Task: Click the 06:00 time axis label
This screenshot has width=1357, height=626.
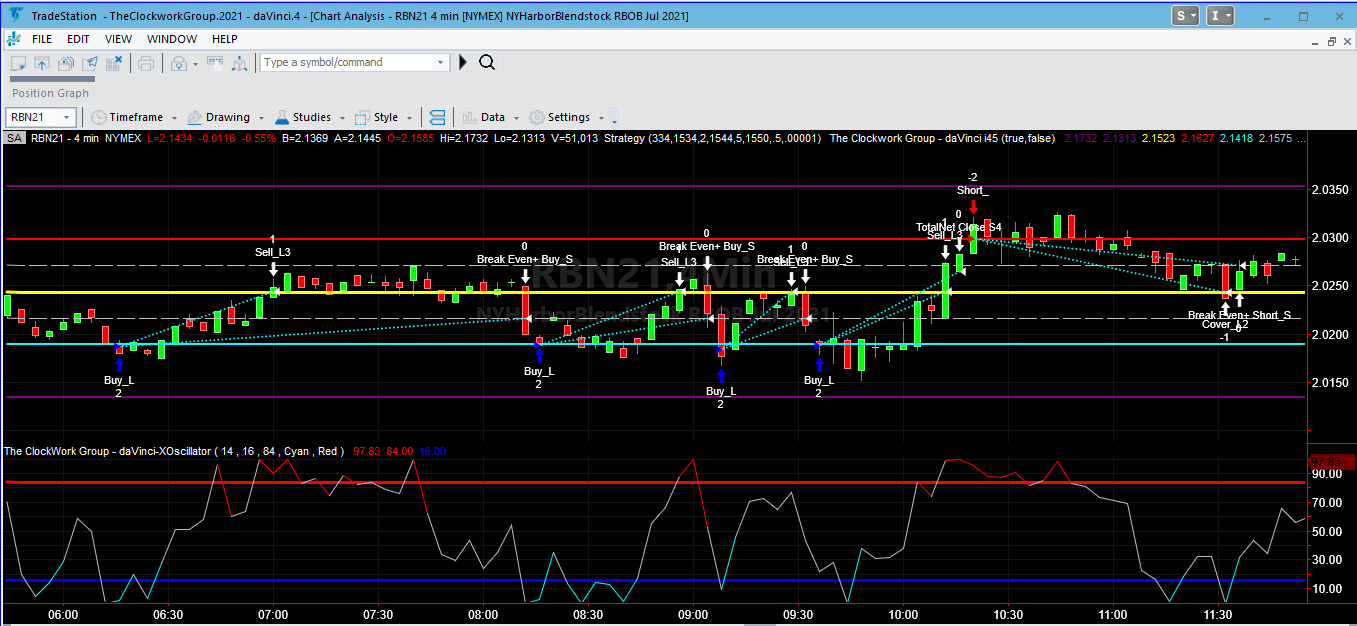Action: tap(63, 615)
